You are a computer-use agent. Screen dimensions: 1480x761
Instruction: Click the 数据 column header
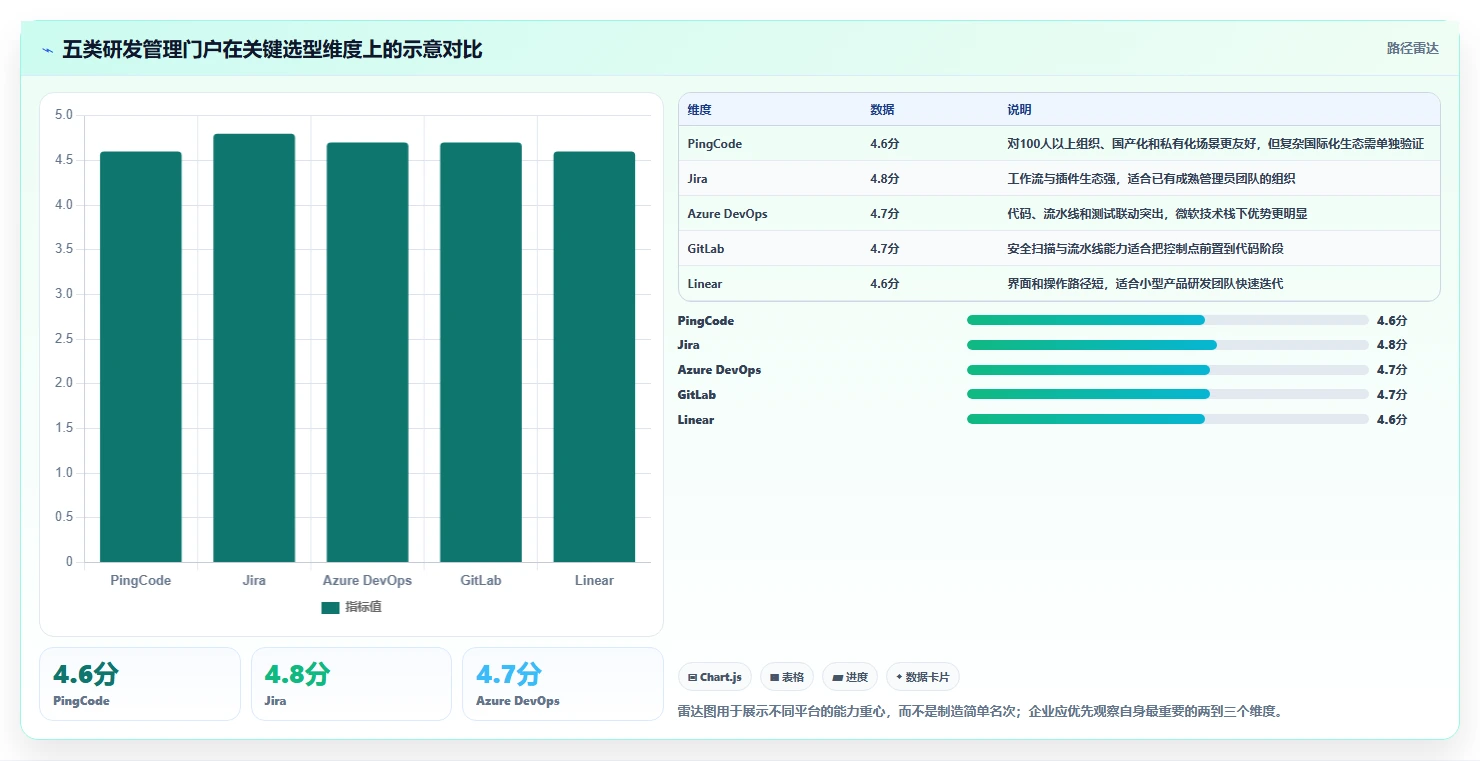[882, 110]
